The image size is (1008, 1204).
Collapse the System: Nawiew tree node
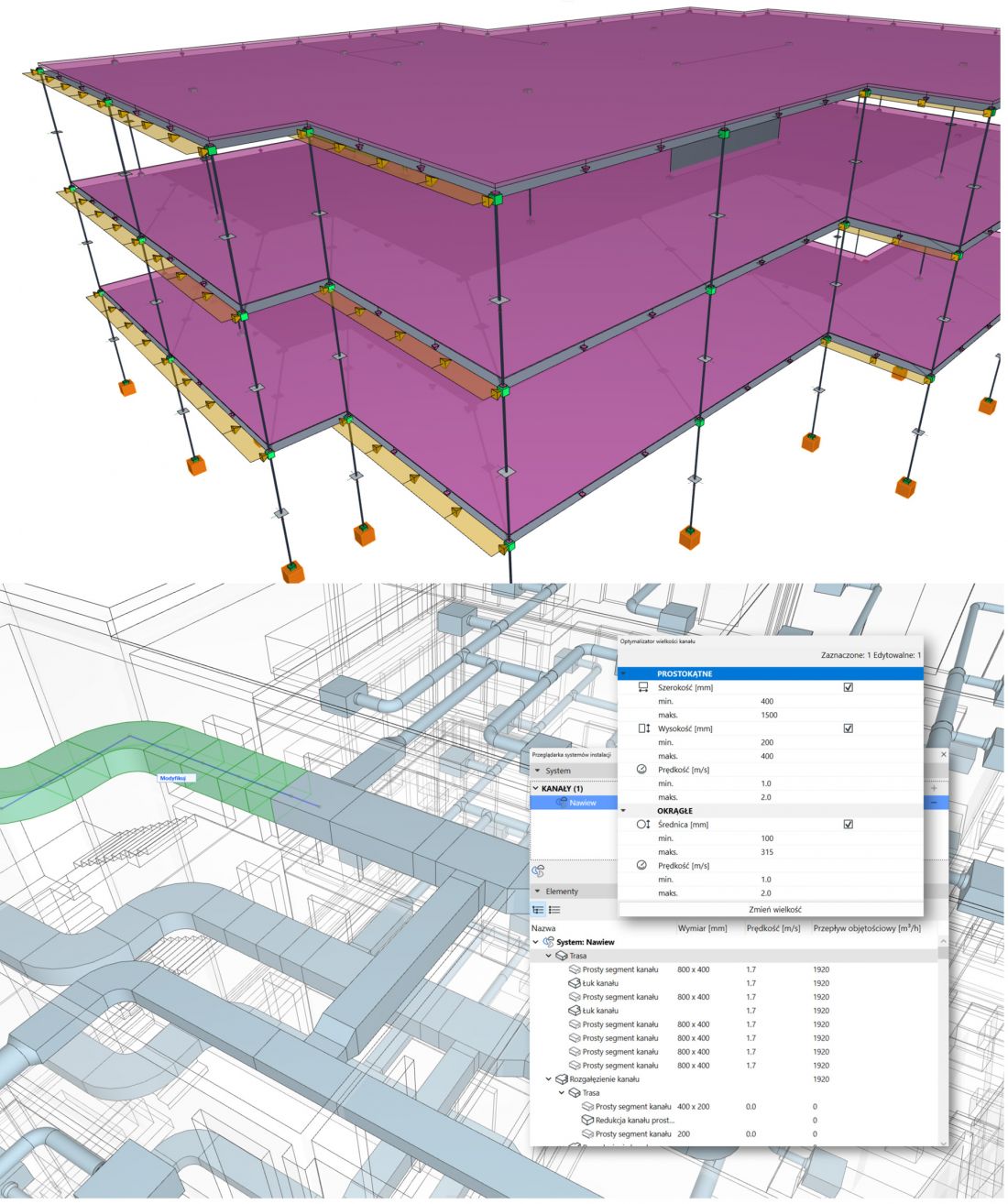pos(536,944)
